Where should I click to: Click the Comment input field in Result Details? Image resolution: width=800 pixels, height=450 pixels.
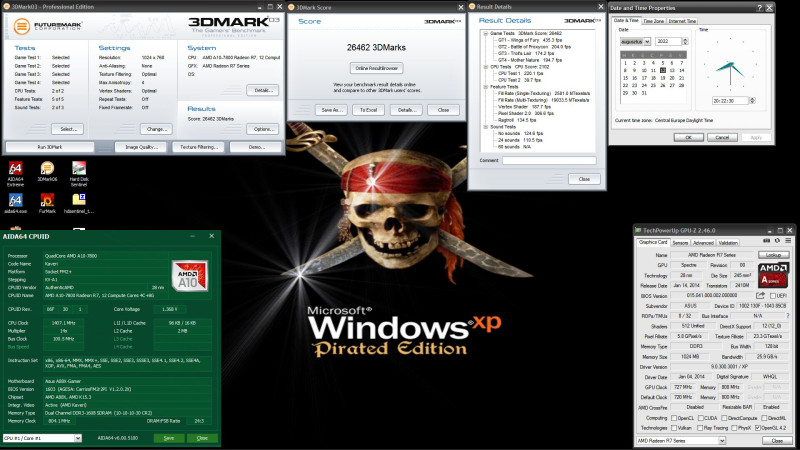tap(549, 160)
